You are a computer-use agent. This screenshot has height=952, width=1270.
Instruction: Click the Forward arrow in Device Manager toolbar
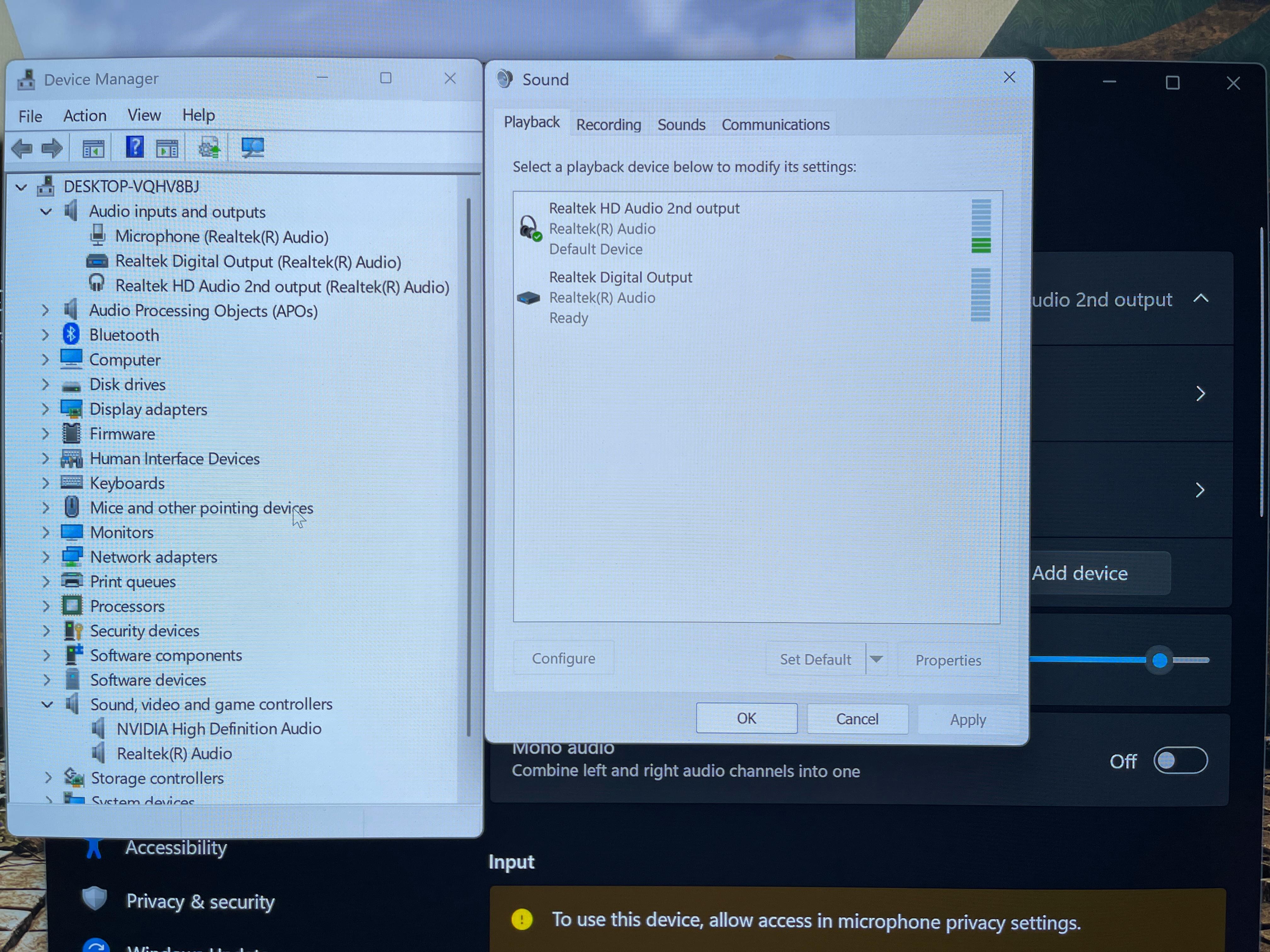click(52, 149)
